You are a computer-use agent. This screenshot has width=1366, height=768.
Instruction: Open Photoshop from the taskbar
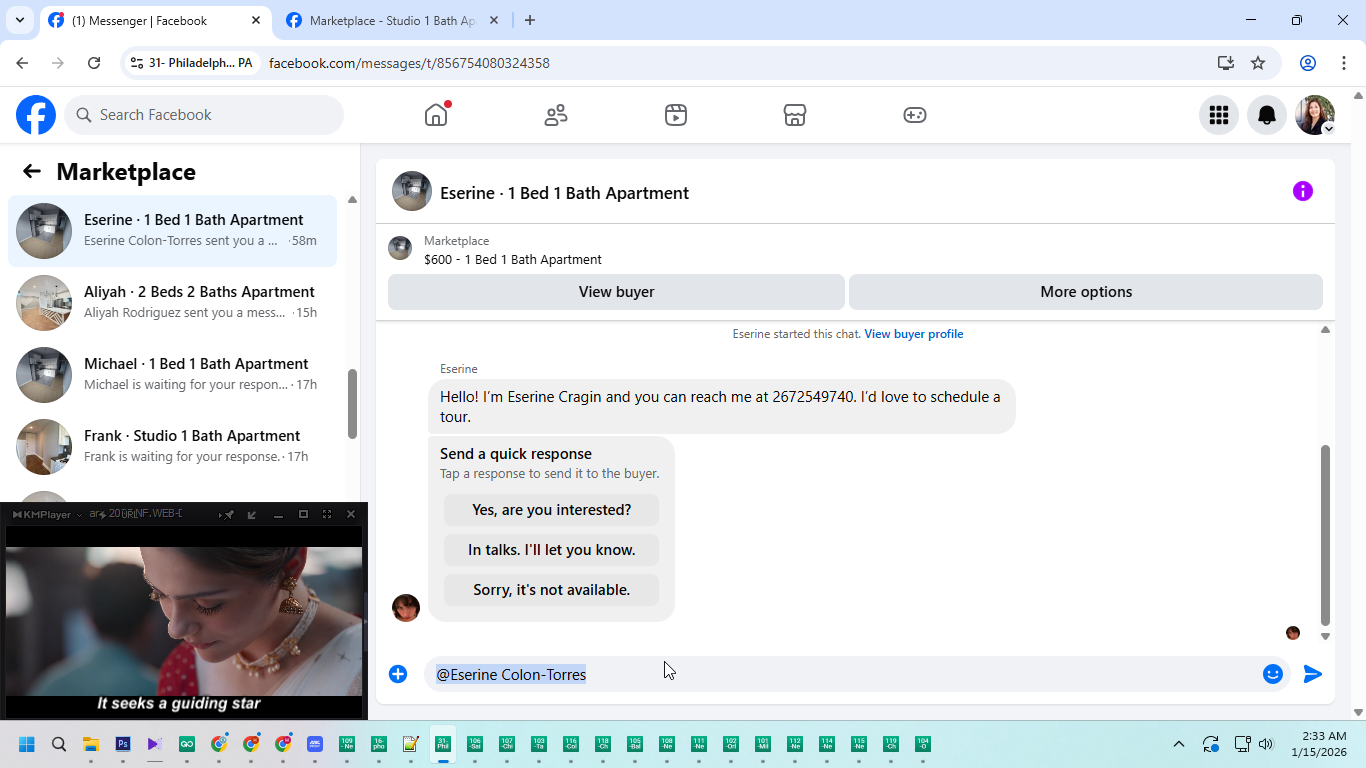click(x=123, y=744)
